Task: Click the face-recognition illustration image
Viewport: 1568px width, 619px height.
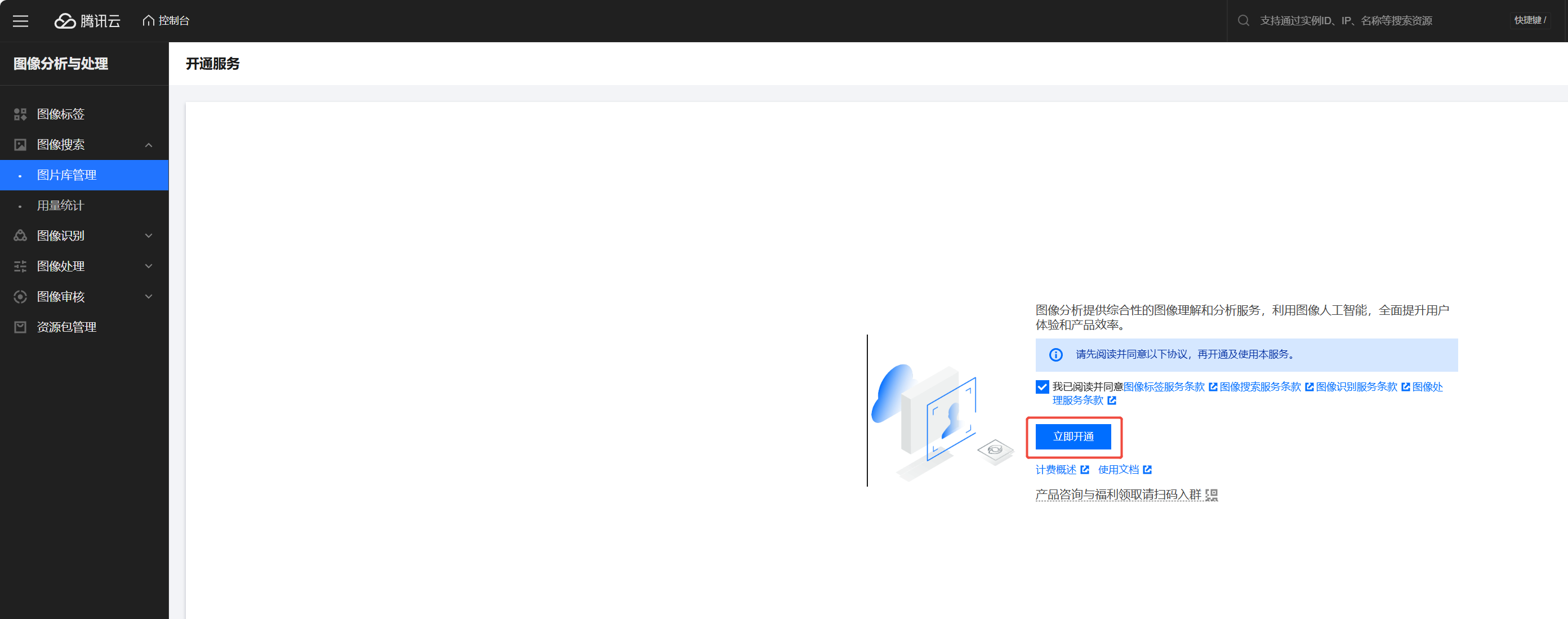Action: pos(942,423)
